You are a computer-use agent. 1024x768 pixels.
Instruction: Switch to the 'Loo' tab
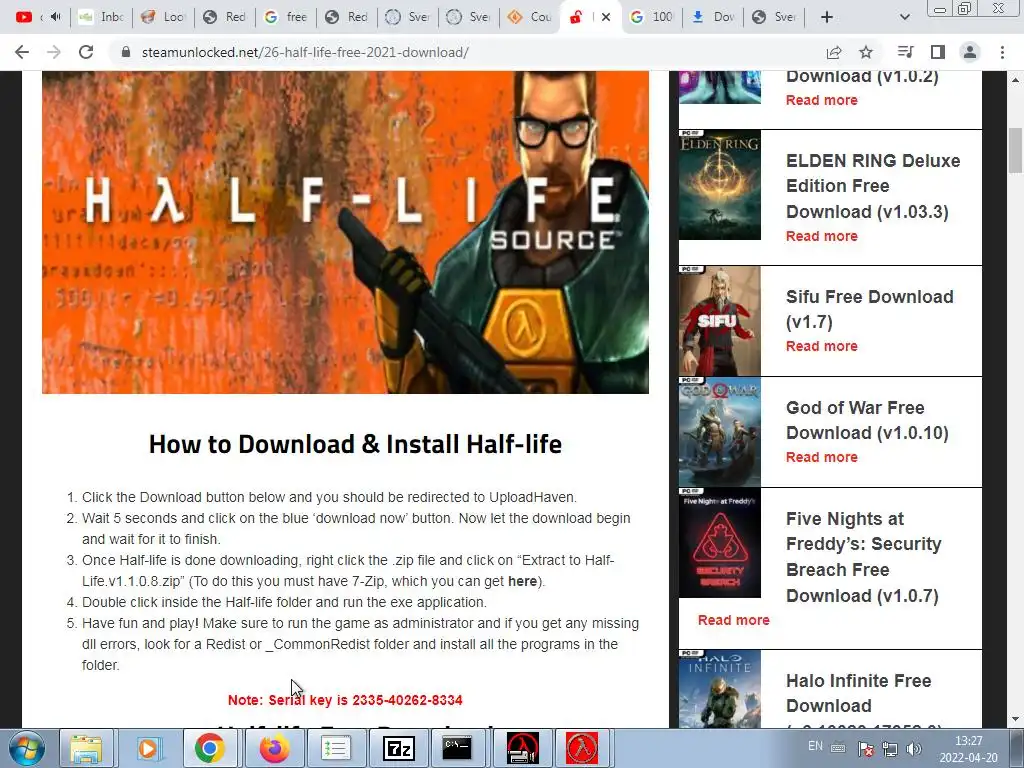click(163, 17)
